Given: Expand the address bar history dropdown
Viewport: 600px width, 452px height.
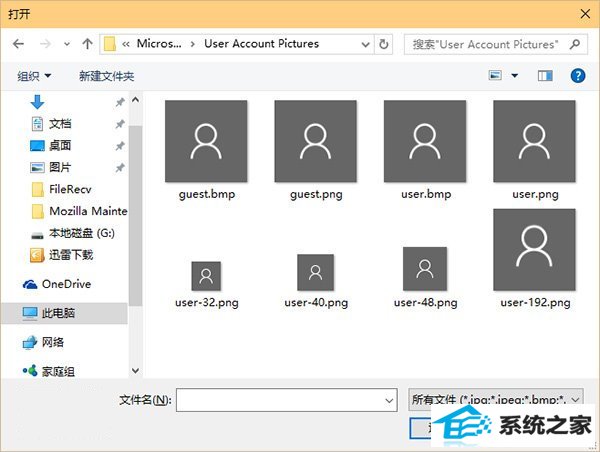Looking at the screenshot, I should click(x=365, y=44).
